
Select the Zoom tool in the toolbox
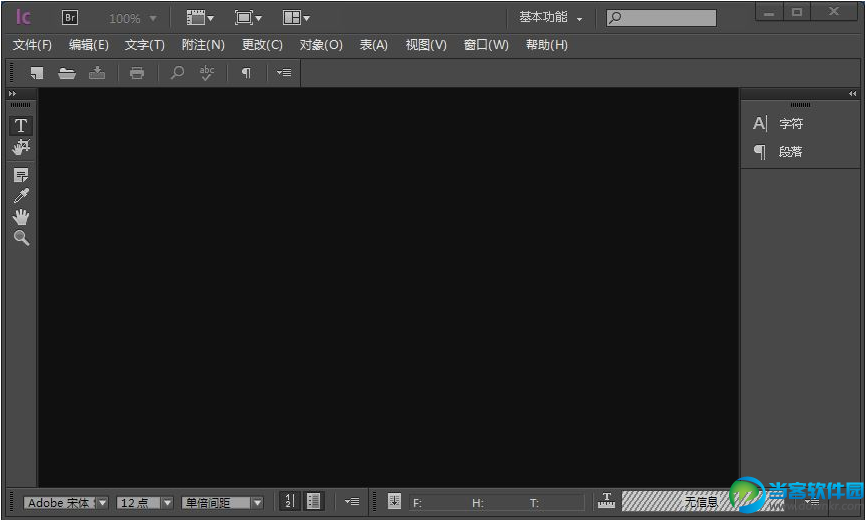point(21,238)
